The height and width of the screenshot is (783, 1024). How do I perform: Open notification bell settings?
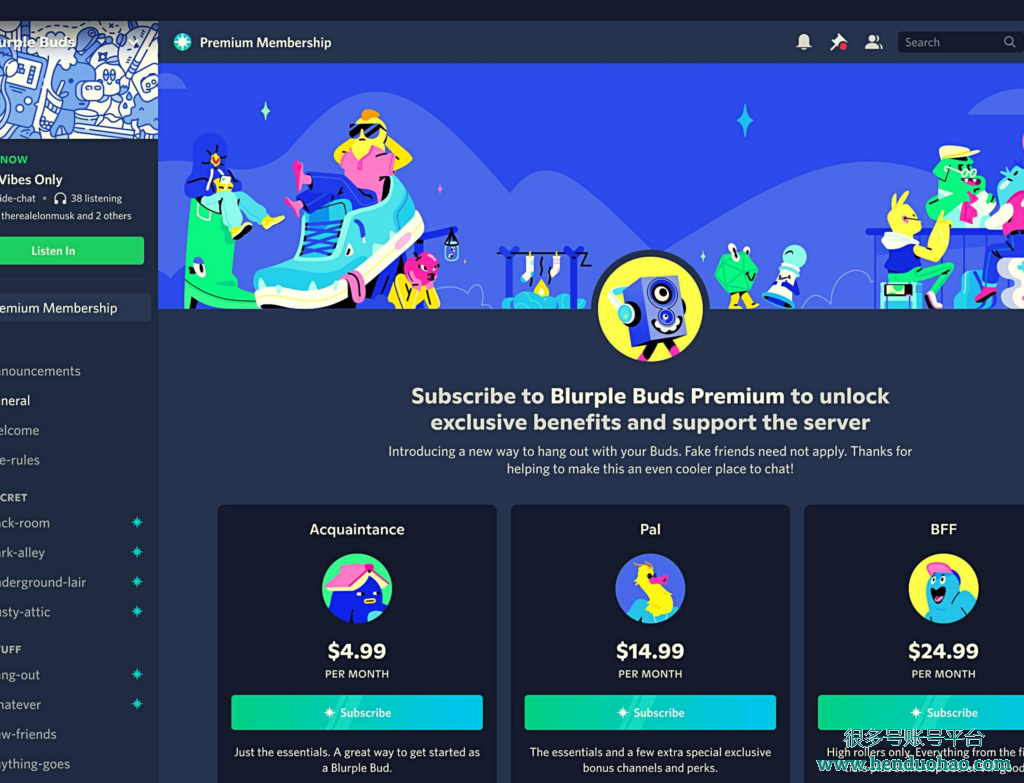point(804,42)
